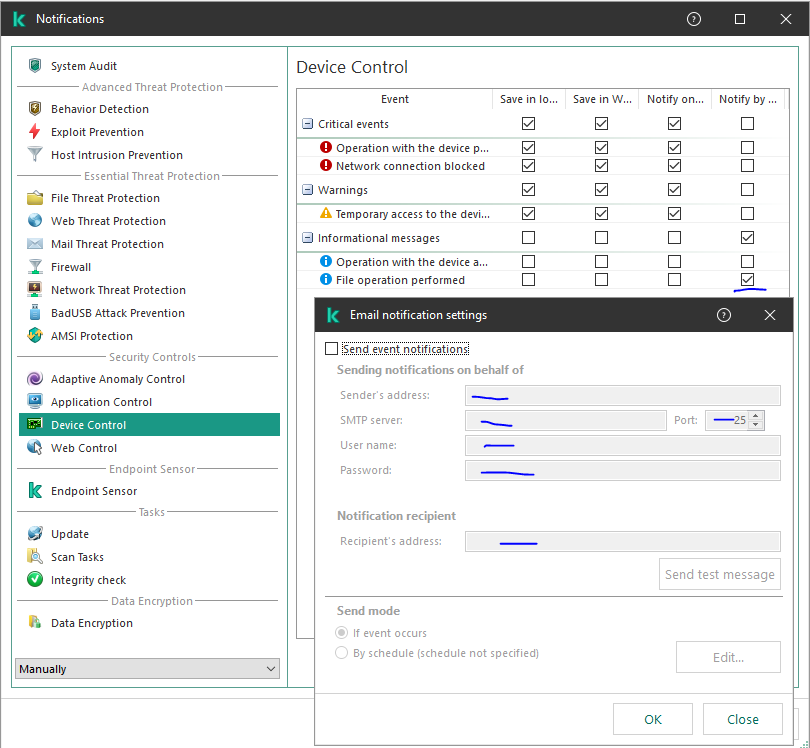The image size is (810, 748).
Task: Click the OK button
Action: point(652,719)
